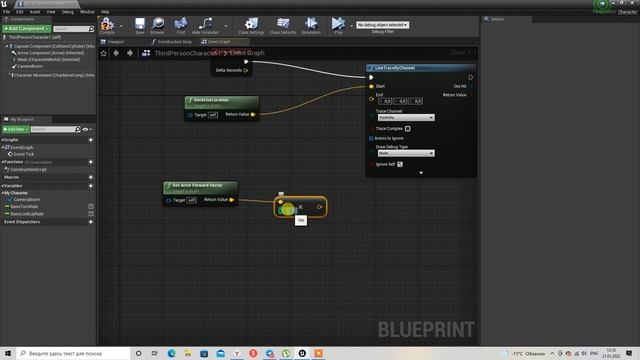Toggle BaseTurnRate variable visibility box
Screen dimensions: 640x360
click(x=91, y=207)
